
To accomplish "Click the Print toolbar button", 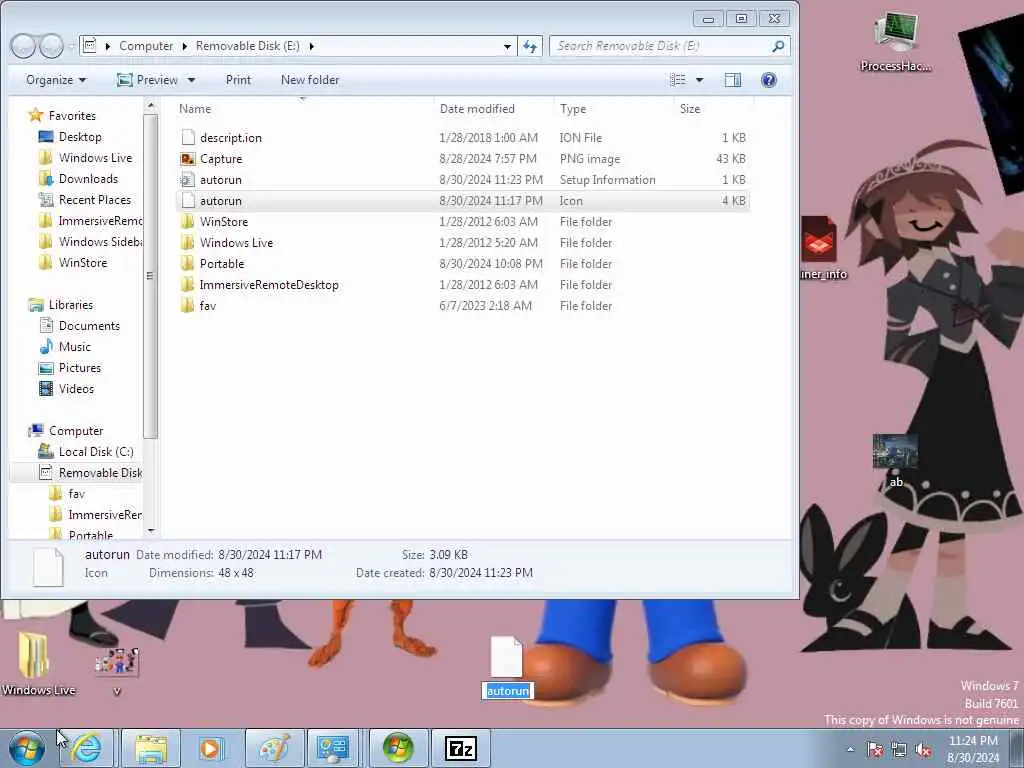I will (238, 80).
